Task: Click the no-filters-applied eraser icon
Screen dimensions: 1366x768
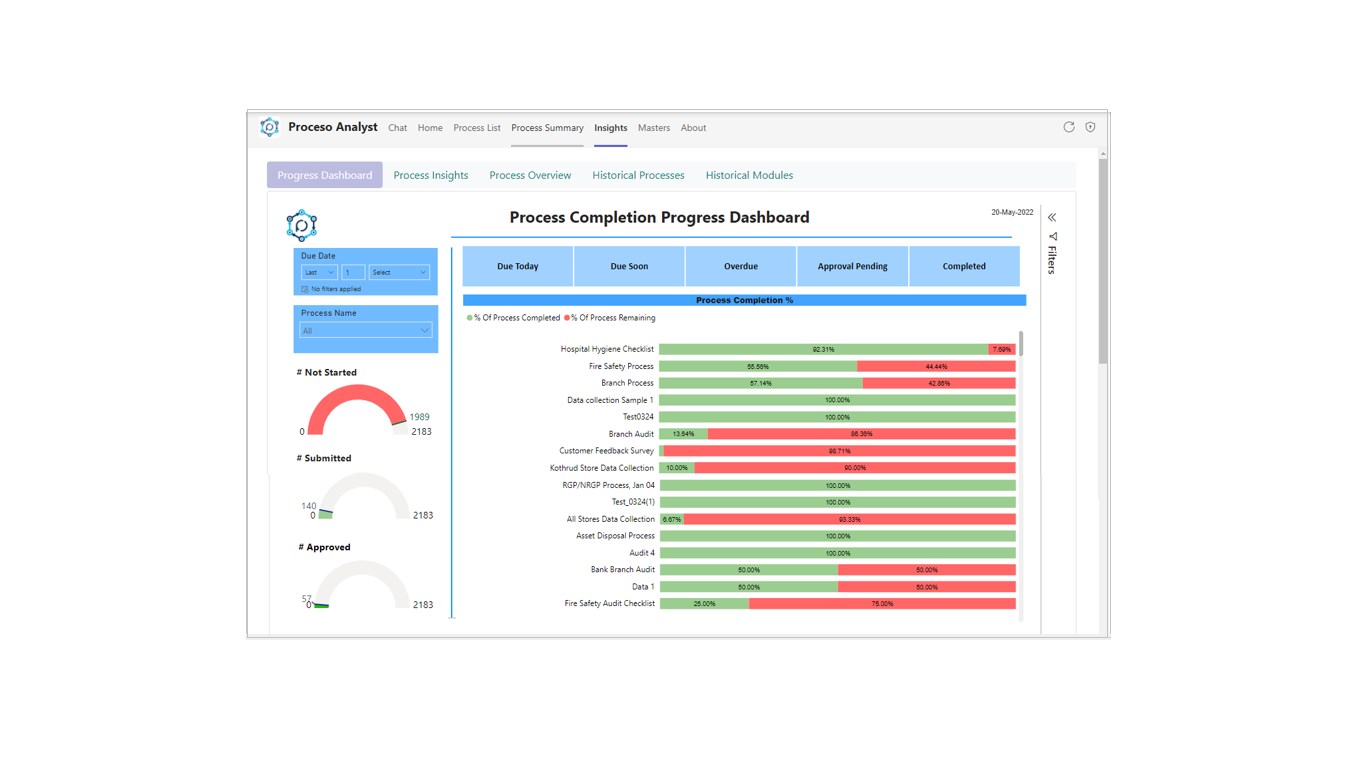Action: point(305,289)
